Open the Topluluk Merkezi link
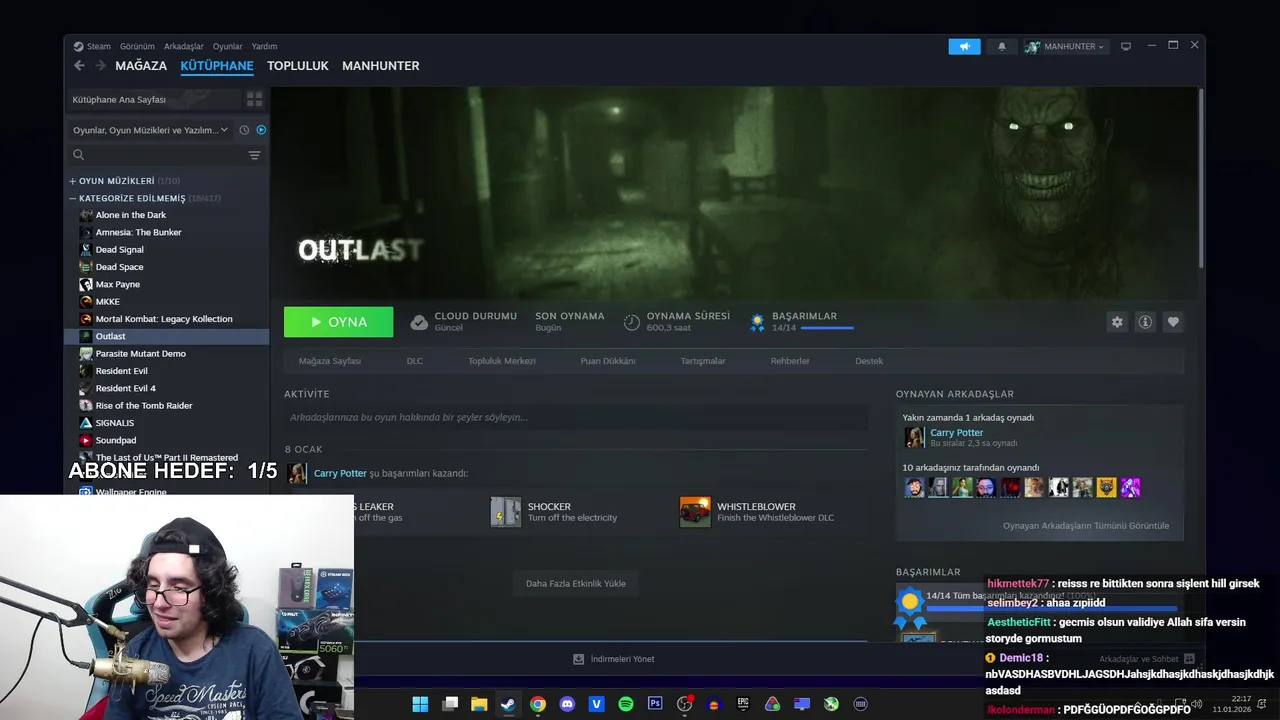Viewport: 1280px width, 720px height. [x=502, y=361]
